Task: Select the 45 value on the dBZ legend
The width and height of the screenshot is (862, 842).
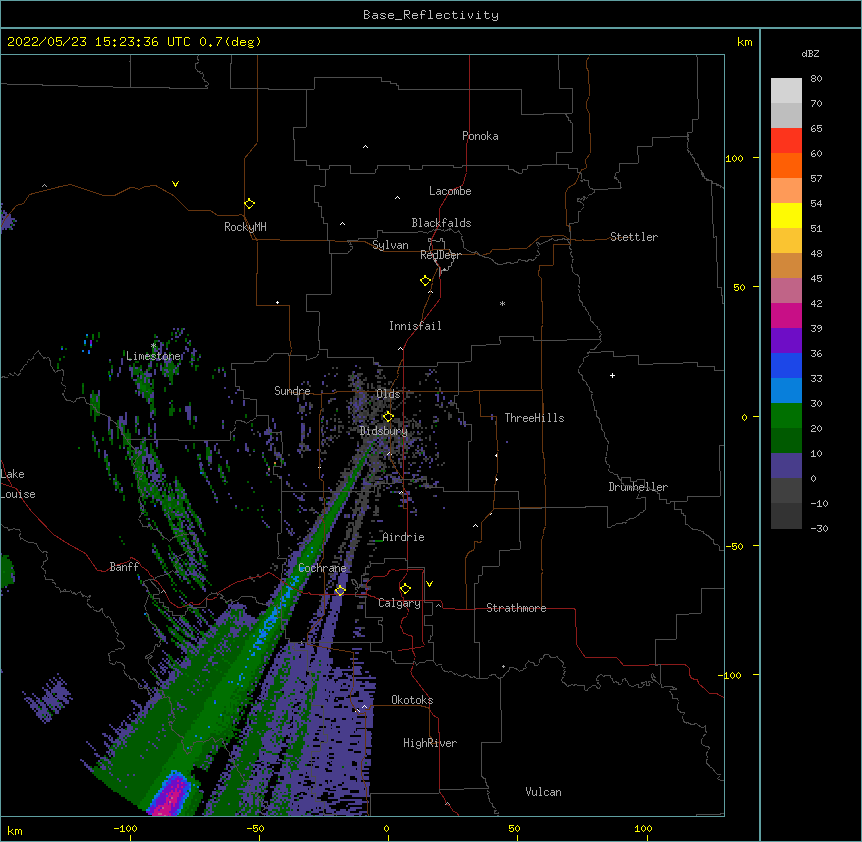Action: 816,279
